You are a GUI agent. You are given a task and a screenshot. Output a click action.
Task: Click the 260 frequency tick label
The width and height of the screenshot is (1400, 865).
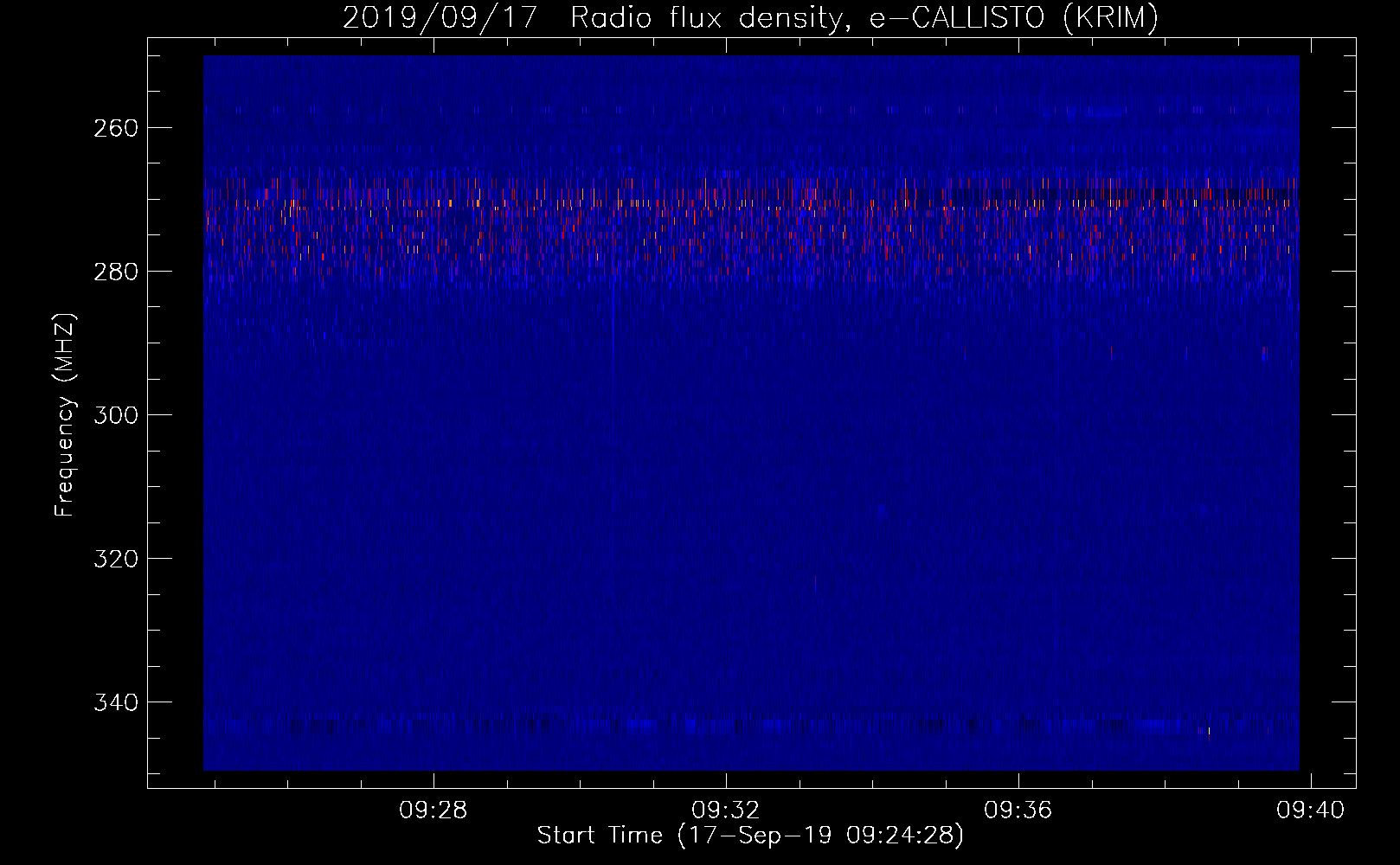115,128
